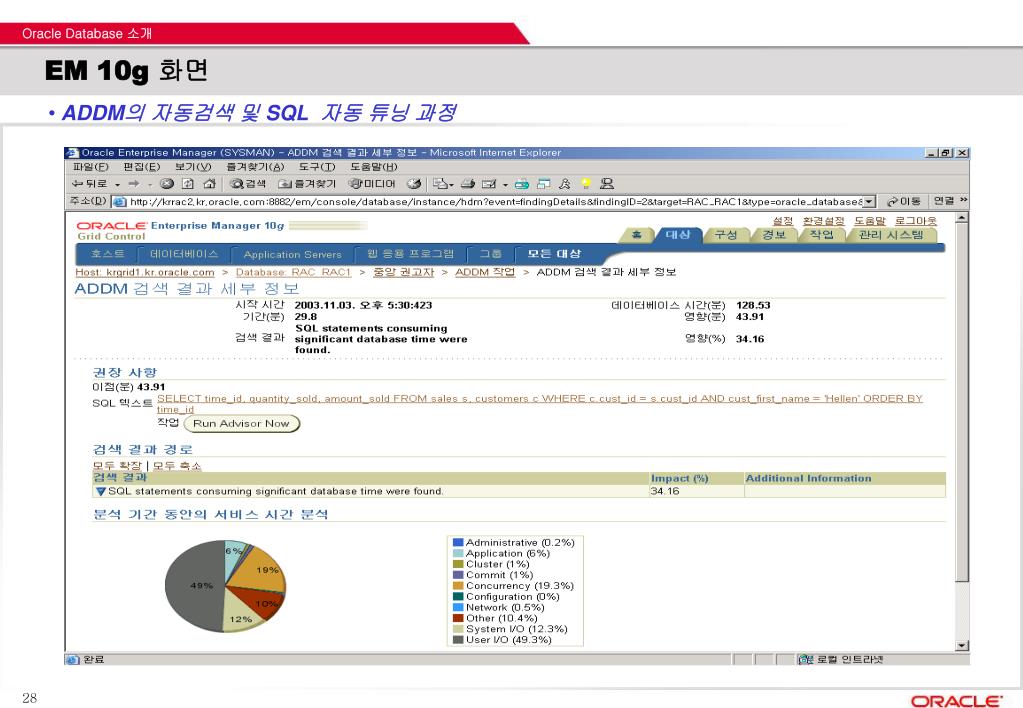Select the 데이터베이스 sub-tab
The height and width of the screenshot is (708, 1023).
point(184,254)
